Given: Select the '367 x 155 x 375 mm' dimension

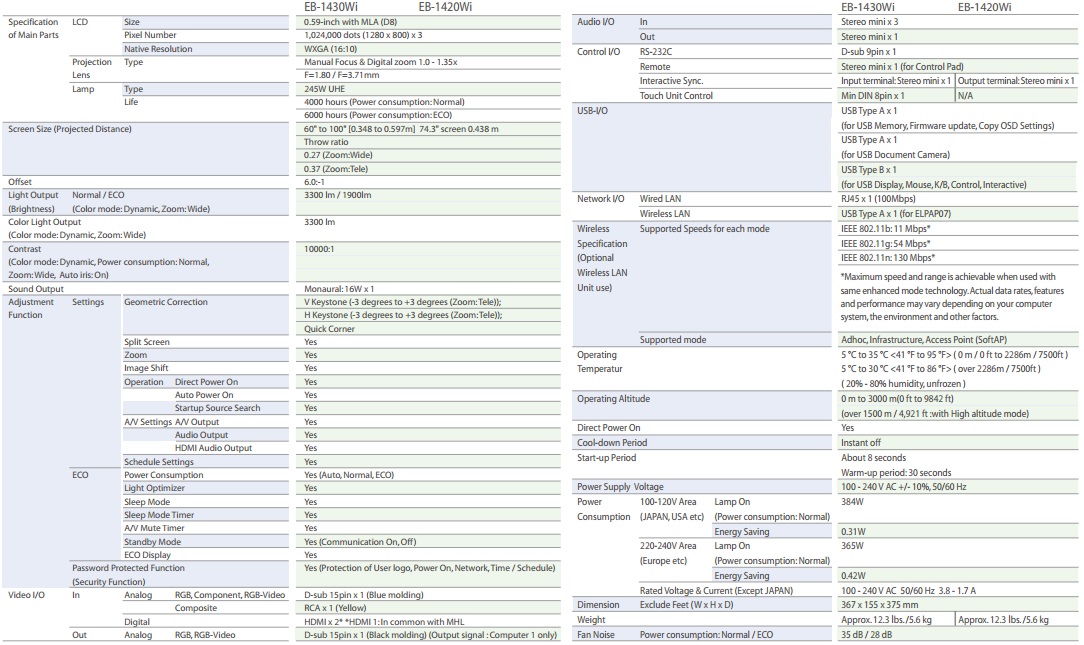Looking at the screenshot, I should tap(880, 606).
